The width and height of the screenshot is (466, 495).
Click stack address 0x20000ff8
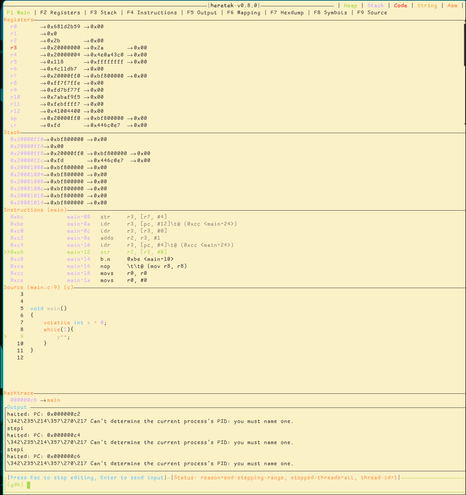(x=27, y=153)
